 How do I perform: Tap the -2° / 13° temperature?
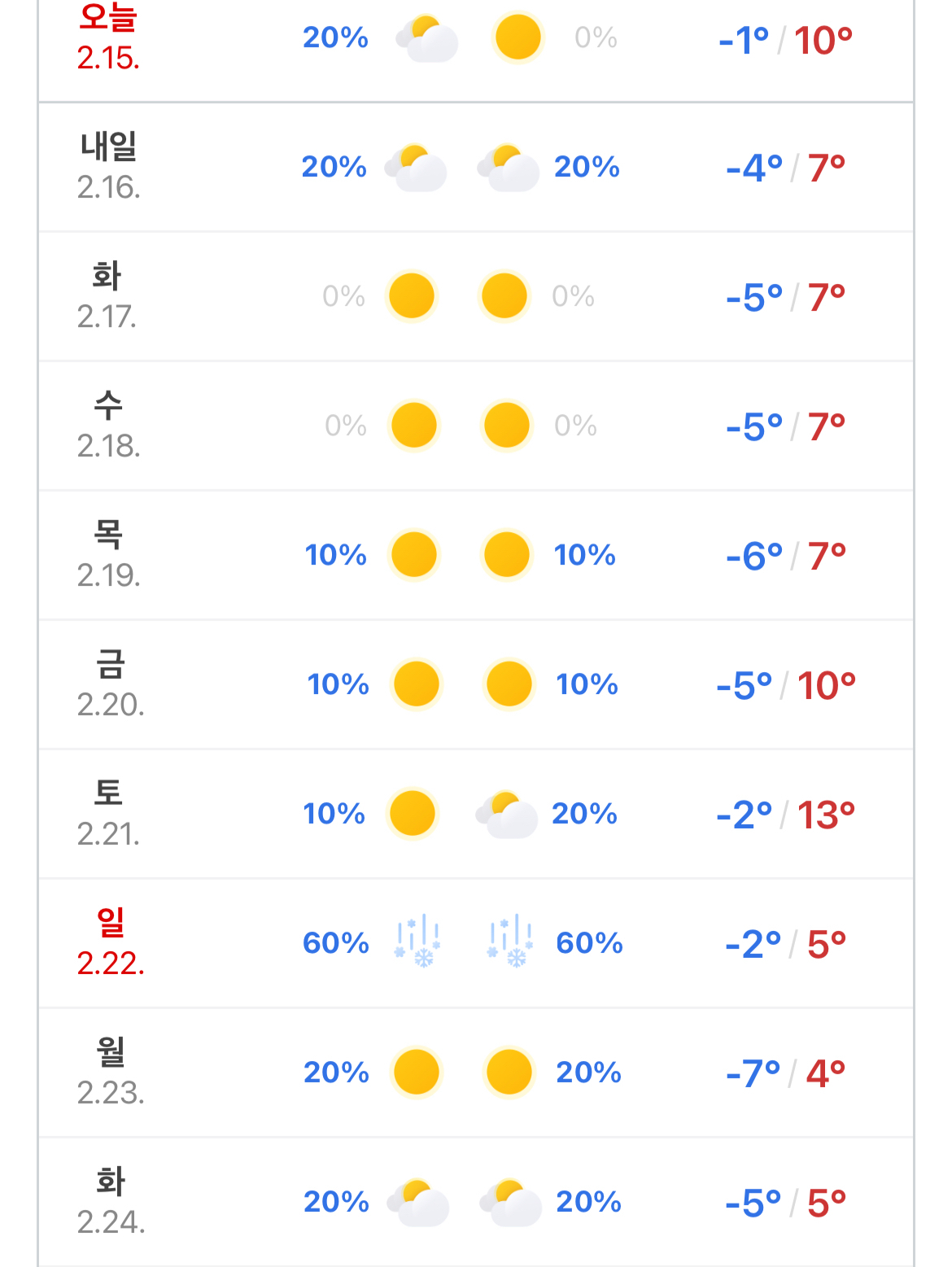(785, 815)
